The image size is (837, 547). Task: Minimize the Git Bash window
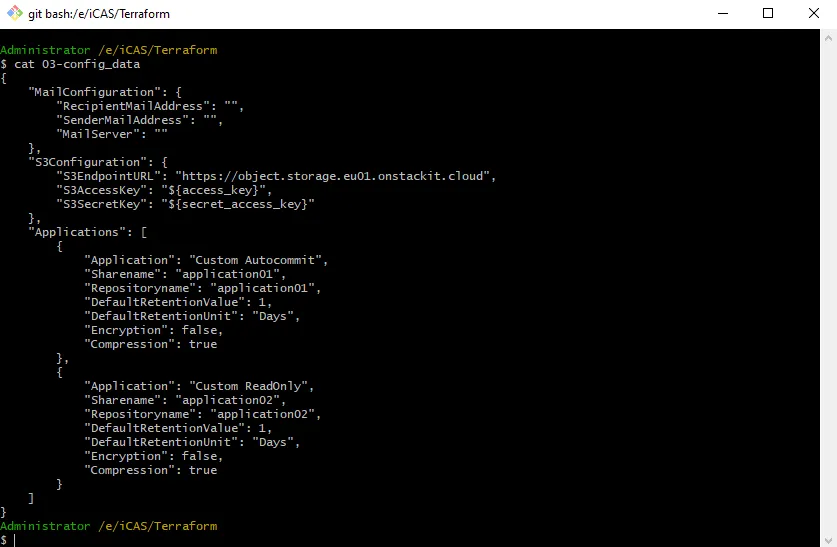click(x=720, y=14)
